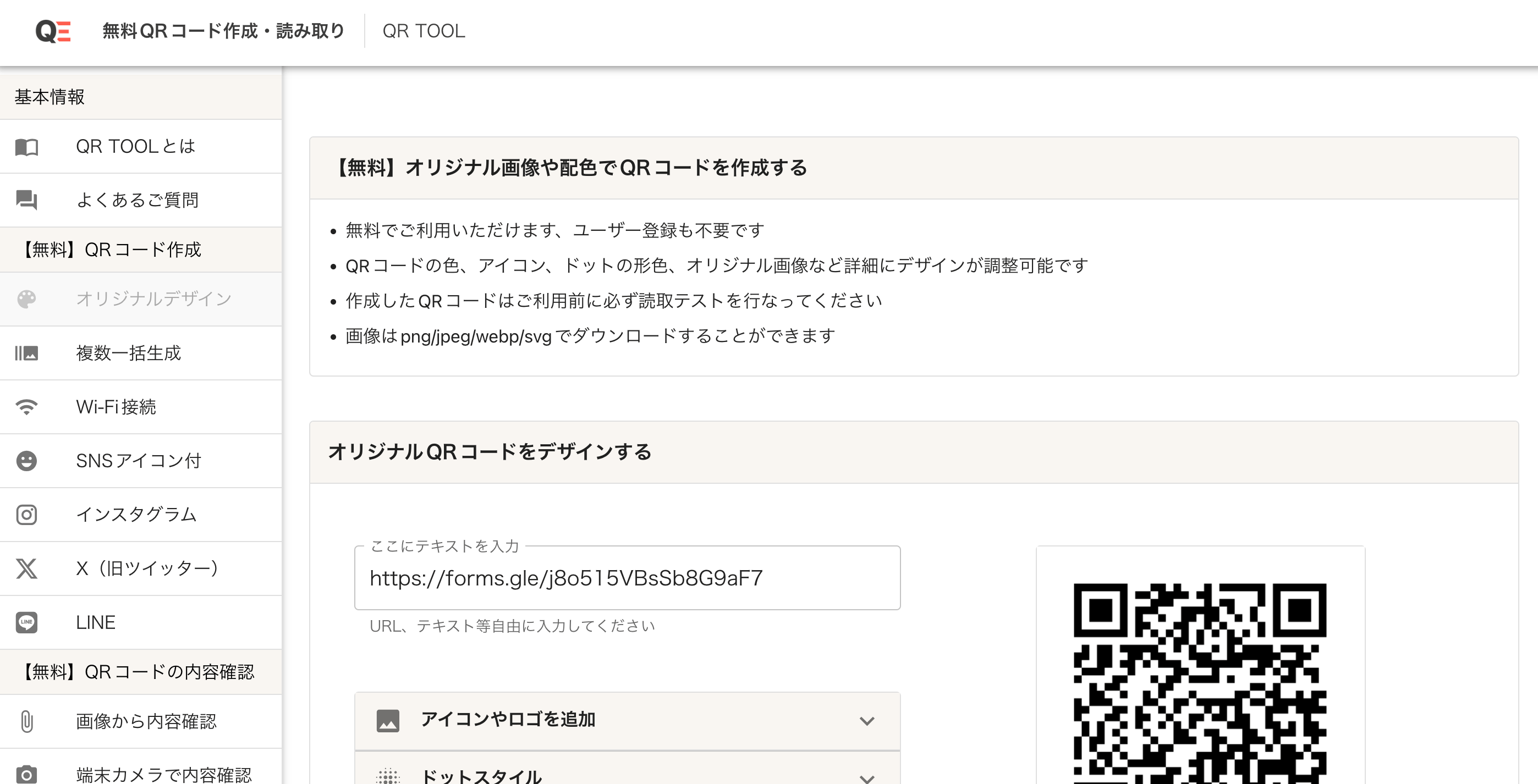Screen dimensions: 1538x784
Task: Click the paperclip icon for 画像から内容確認
Action: click(26, 721)
